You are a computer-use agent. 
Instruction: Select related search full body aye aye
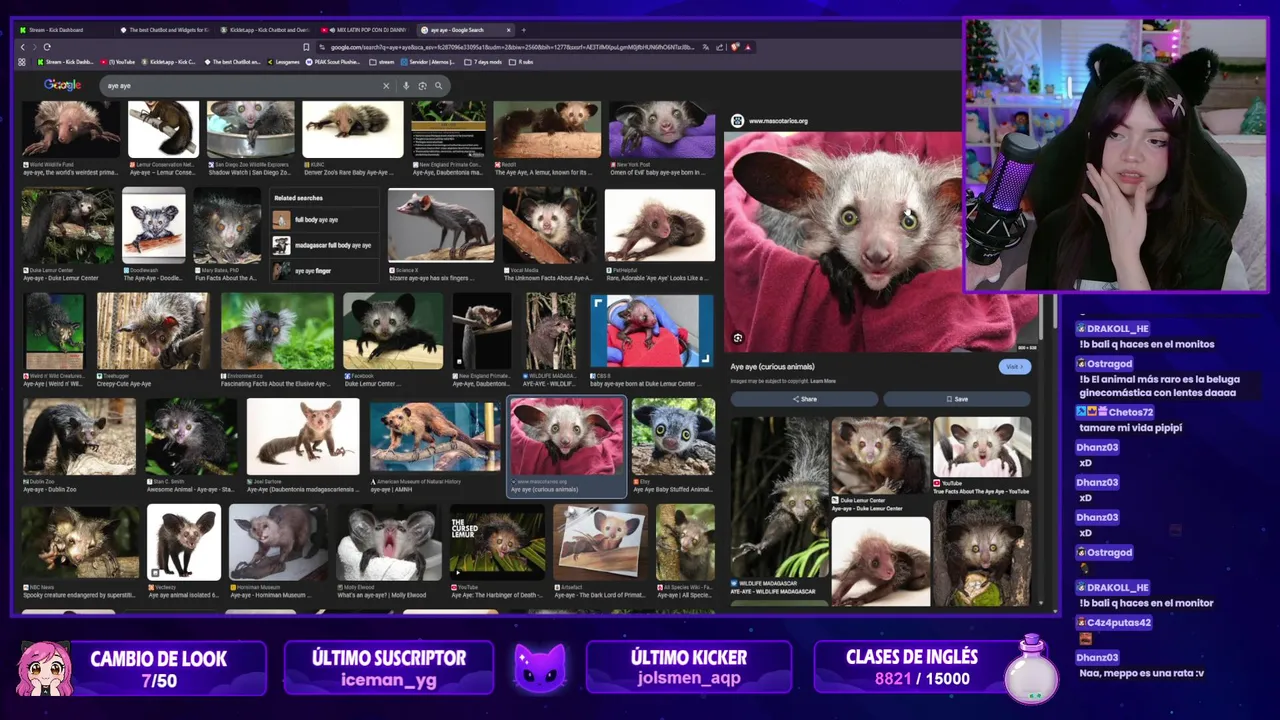click(325, 219)
